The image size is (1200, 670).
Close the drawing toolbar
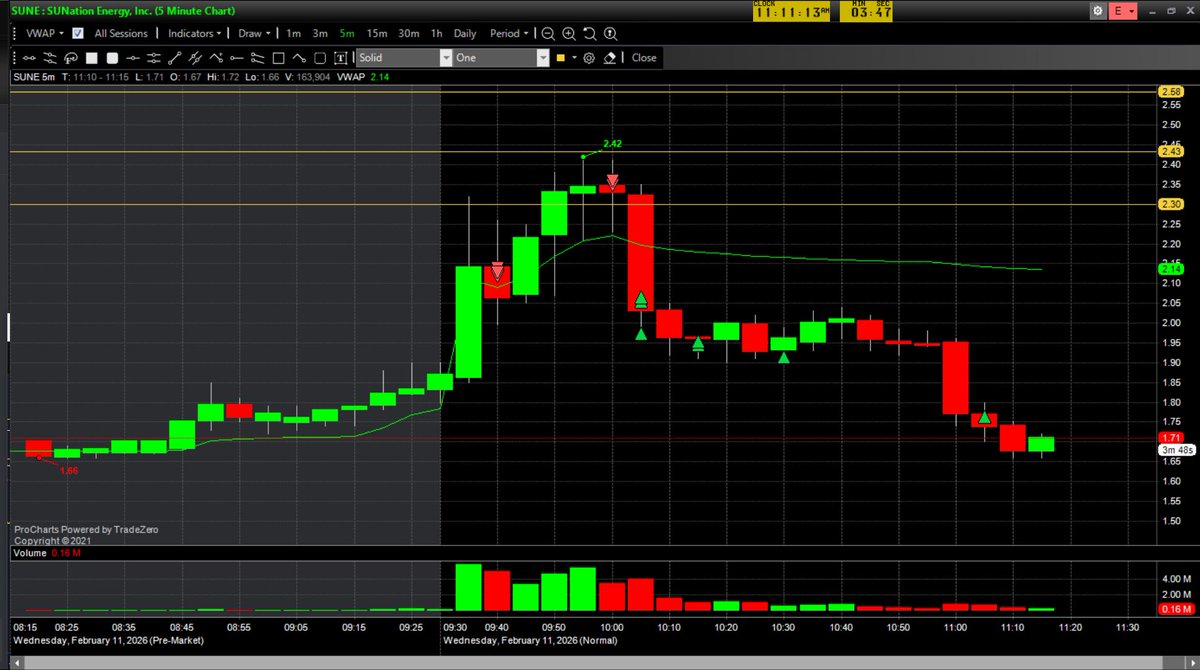point(644,58)
